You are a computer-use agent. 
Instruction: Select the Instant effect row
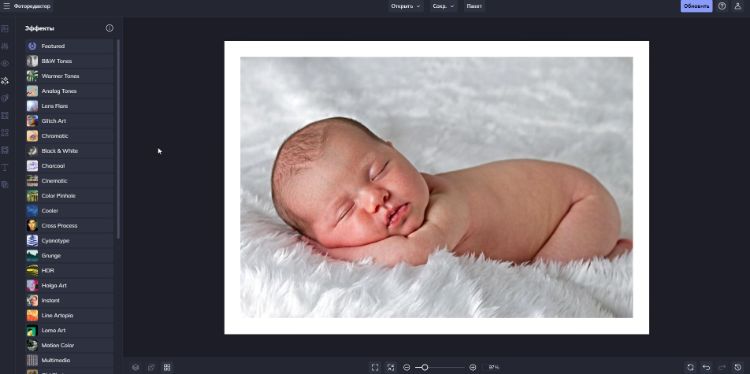69,300
